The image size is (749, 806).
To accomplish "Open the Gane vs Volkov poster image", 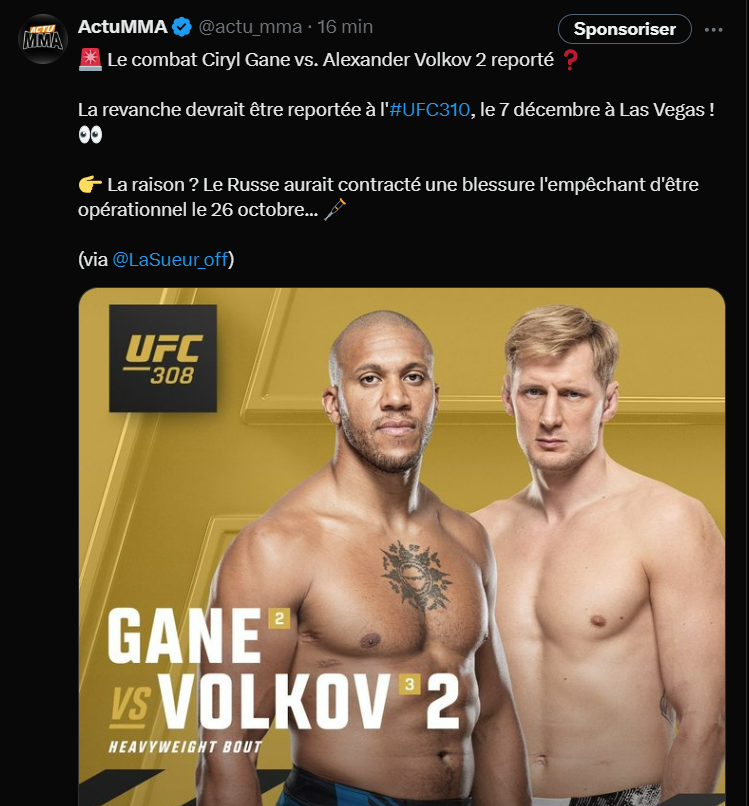I will coord(401,547).
